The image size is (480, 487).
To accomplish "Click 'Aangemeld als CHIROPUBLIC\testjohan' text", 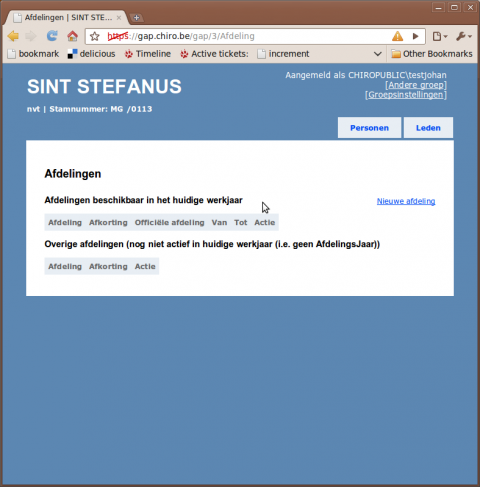I will point(366,75).
